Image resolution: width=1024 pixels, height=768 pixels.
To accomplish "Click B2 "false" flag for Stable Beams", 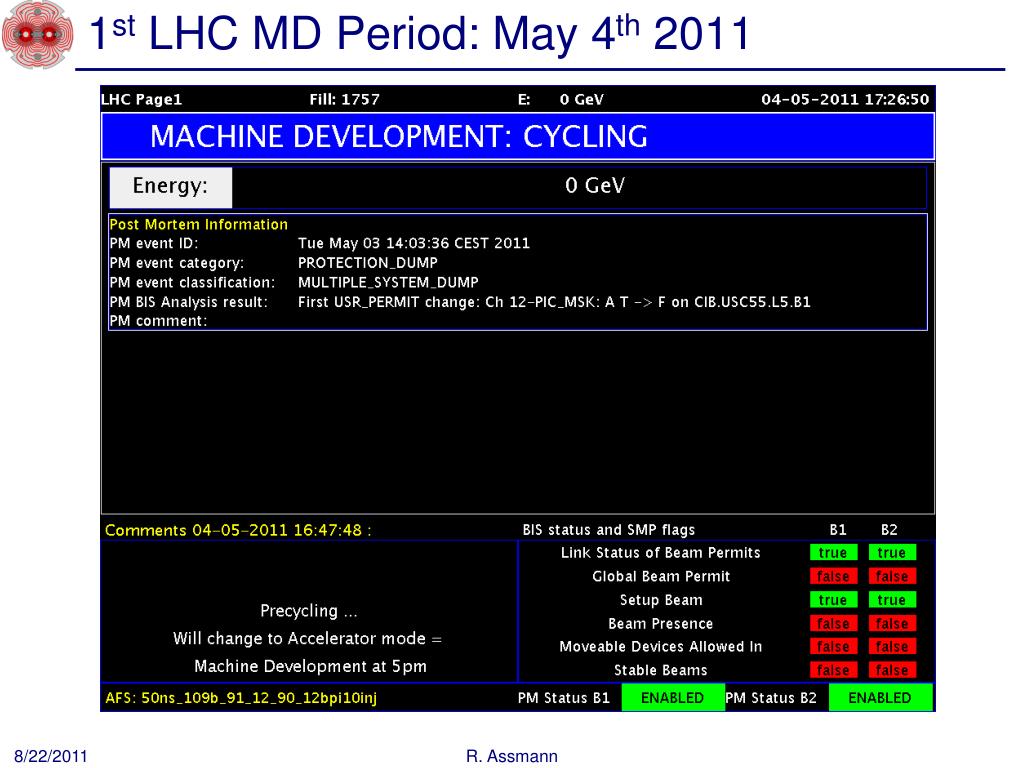I will click(x=891, y=670).
